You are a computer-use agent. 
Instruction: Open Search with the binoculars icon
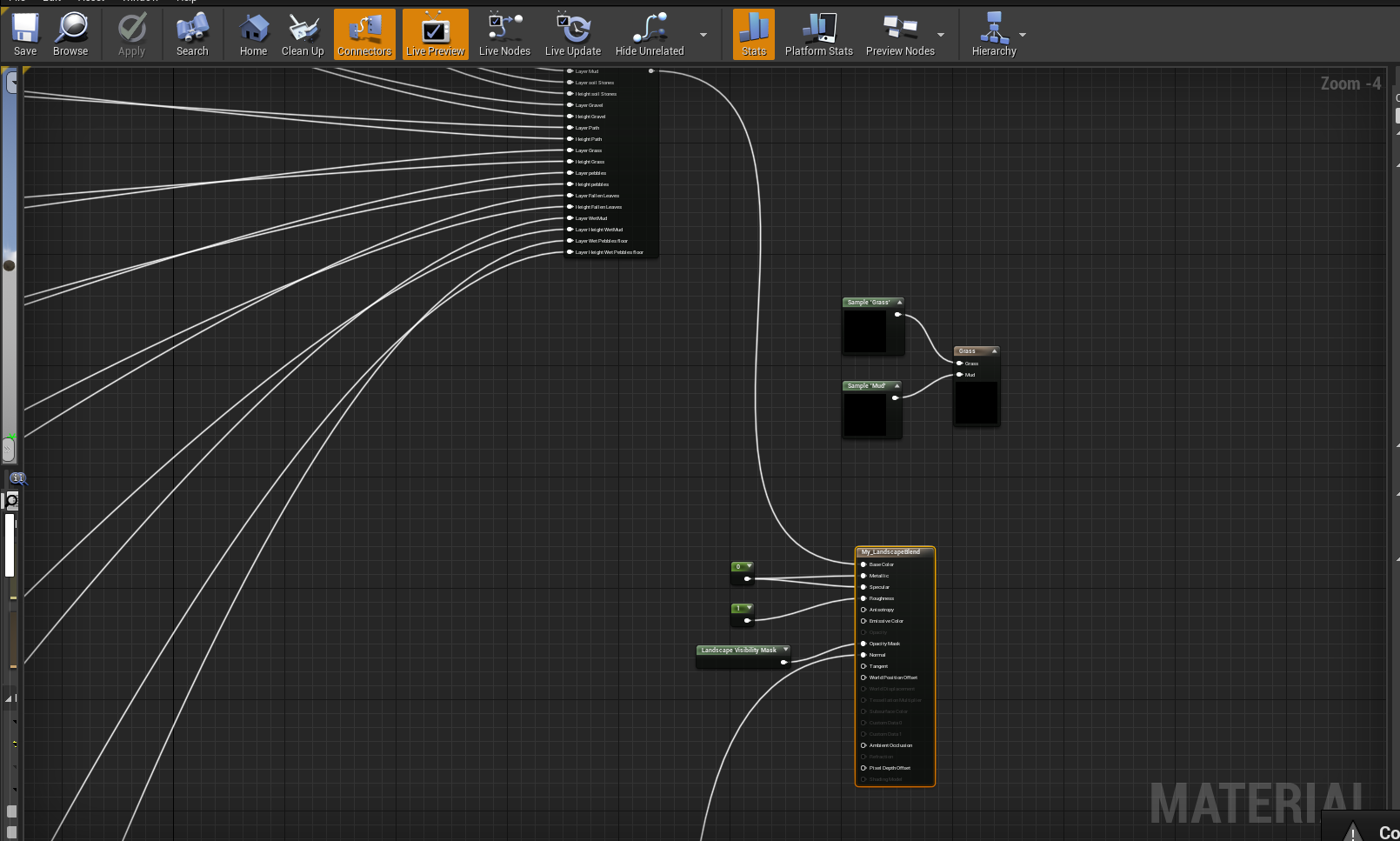click(x=192, y=35)
